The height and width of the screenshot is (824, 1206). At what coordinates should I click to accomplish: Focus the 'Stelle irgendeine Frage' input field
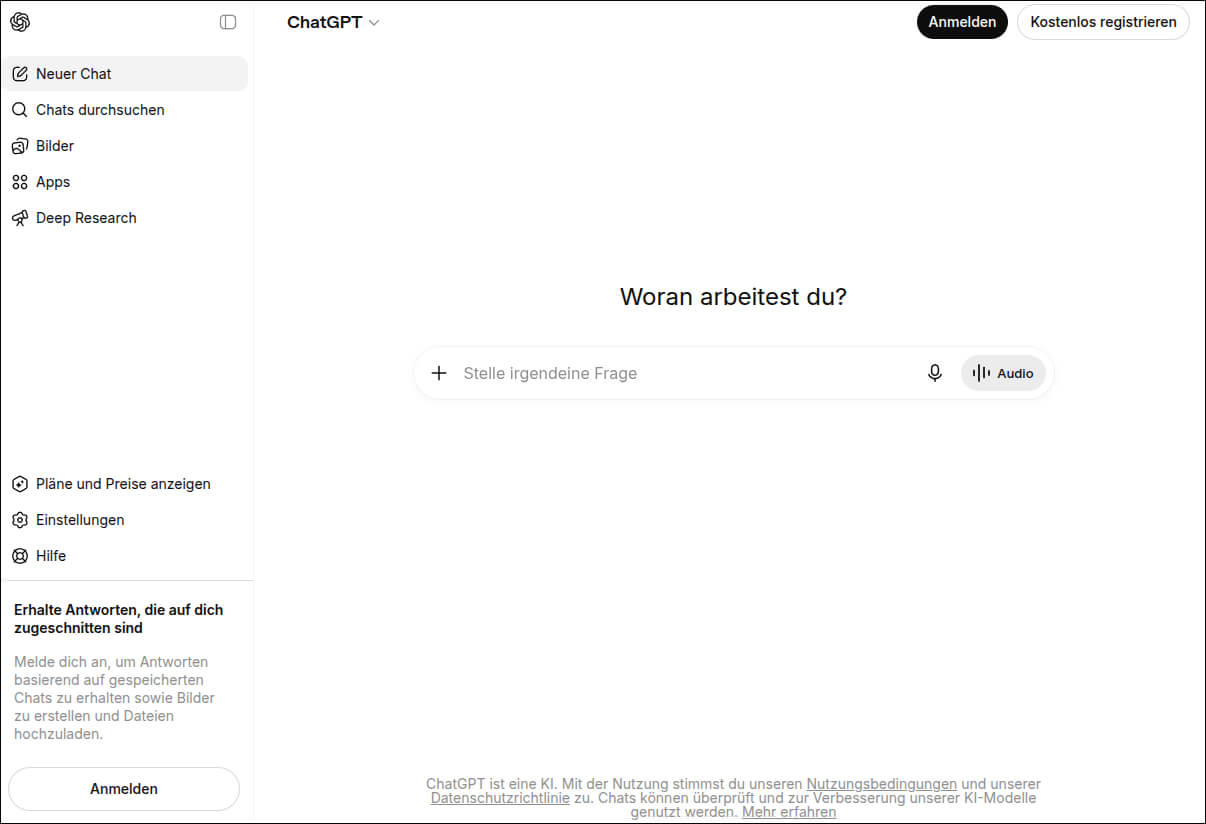tap(685, 373)
